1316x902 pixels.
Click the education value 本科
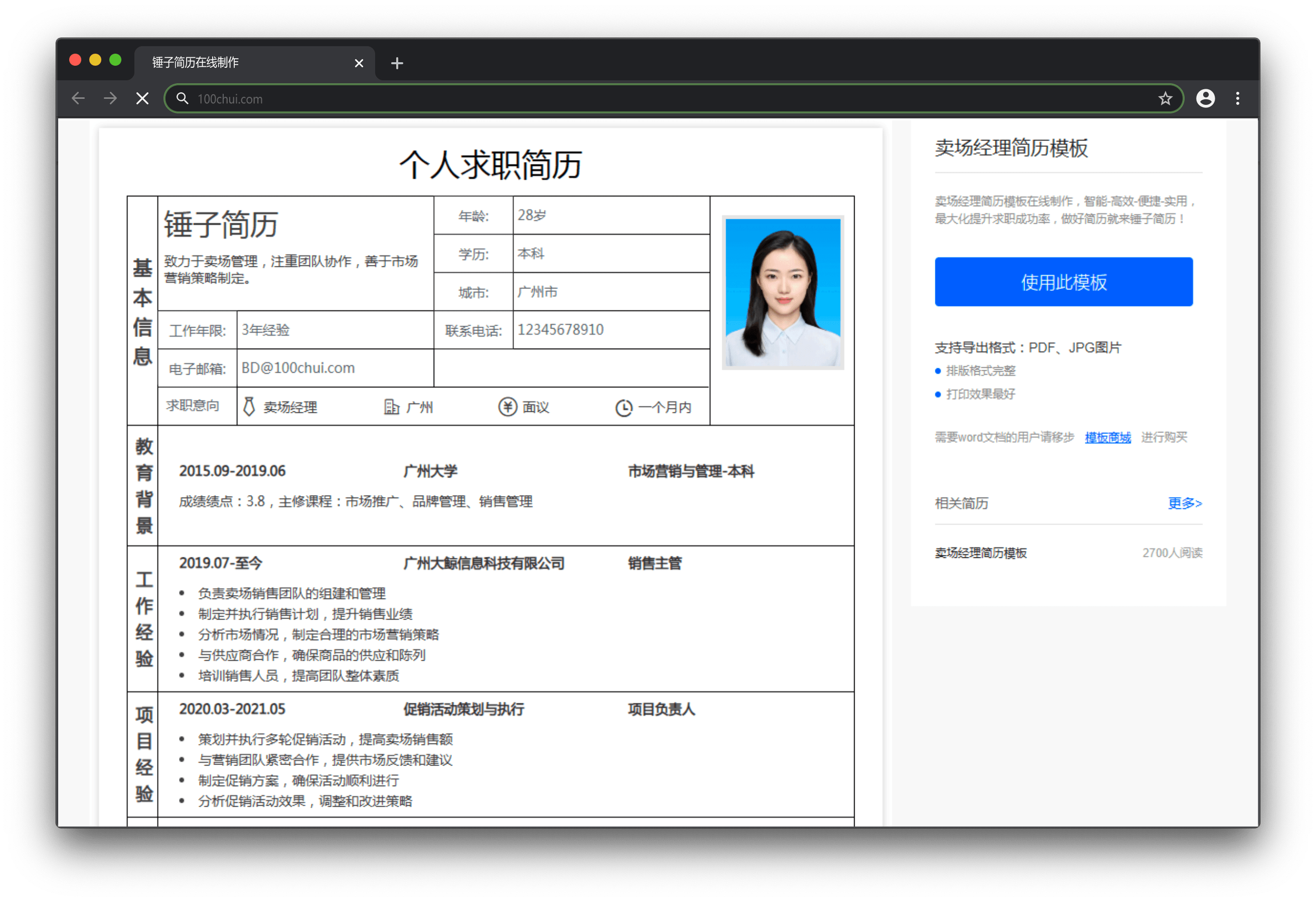point(531,253)
